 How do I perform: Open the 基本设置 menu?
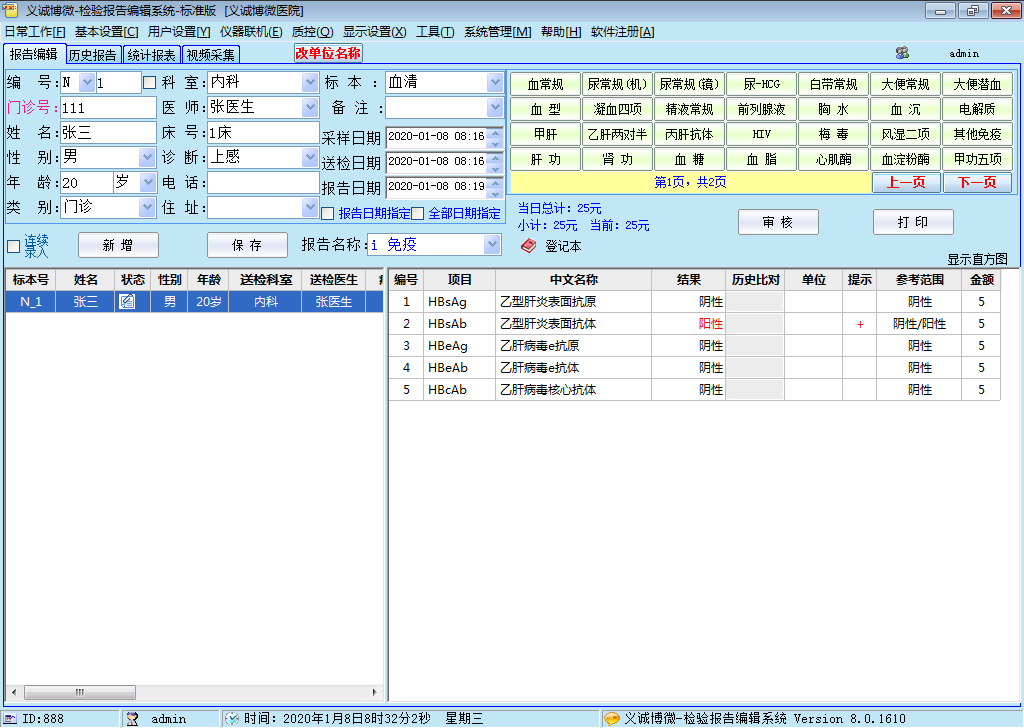click(x=106, y=32)
